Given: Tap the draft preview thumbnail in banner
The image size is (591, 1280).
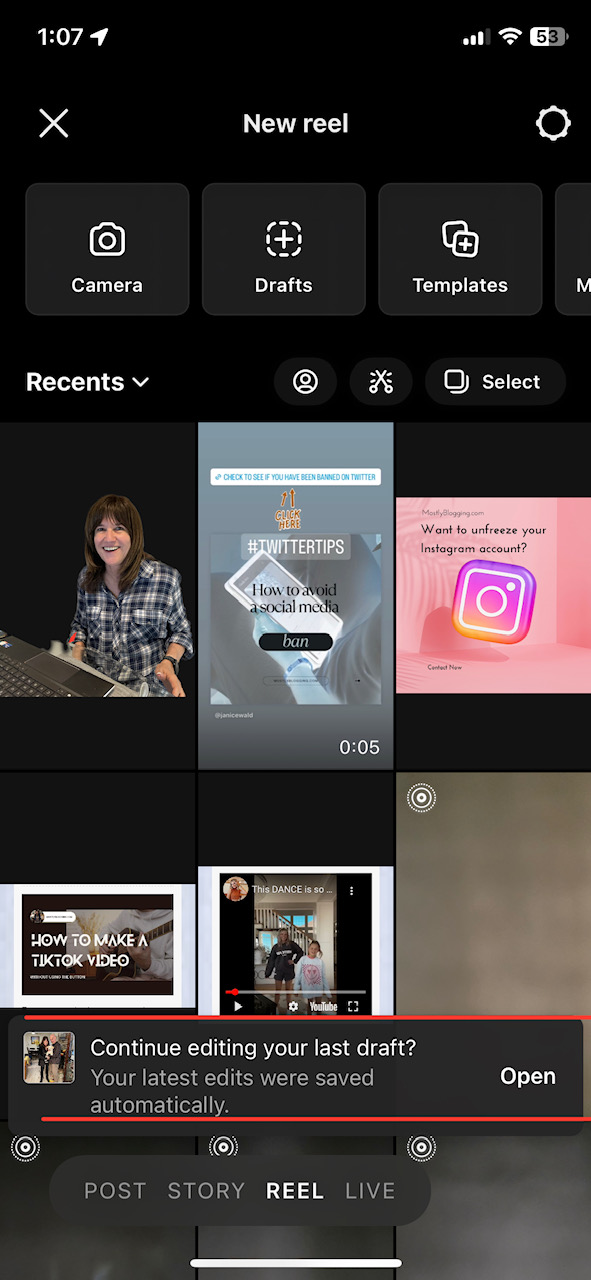Looking at the screenshot, I should [49, 1058].
